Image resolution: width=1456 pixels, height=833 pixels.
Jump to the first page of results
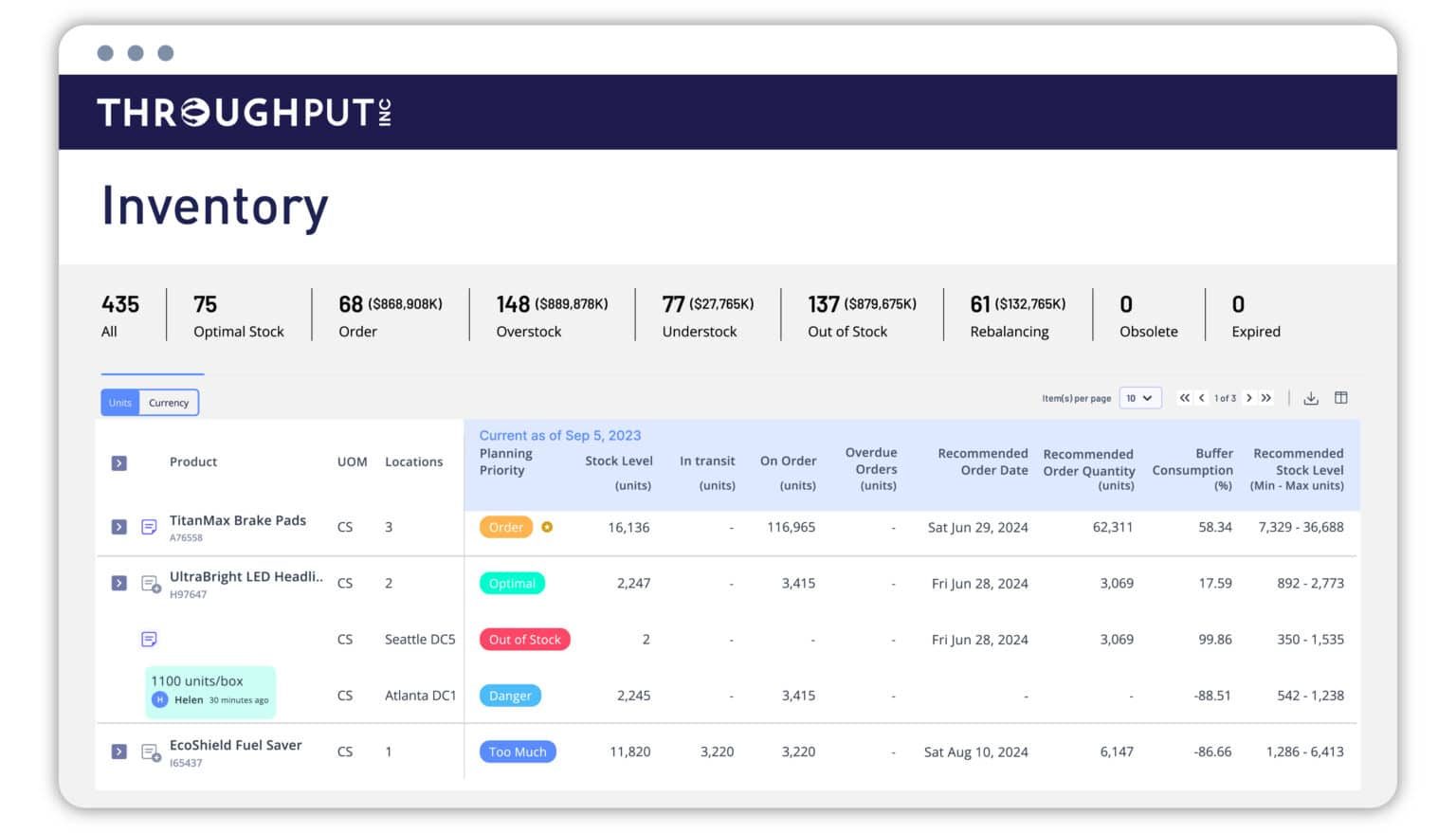click(x=1184, y=398)
